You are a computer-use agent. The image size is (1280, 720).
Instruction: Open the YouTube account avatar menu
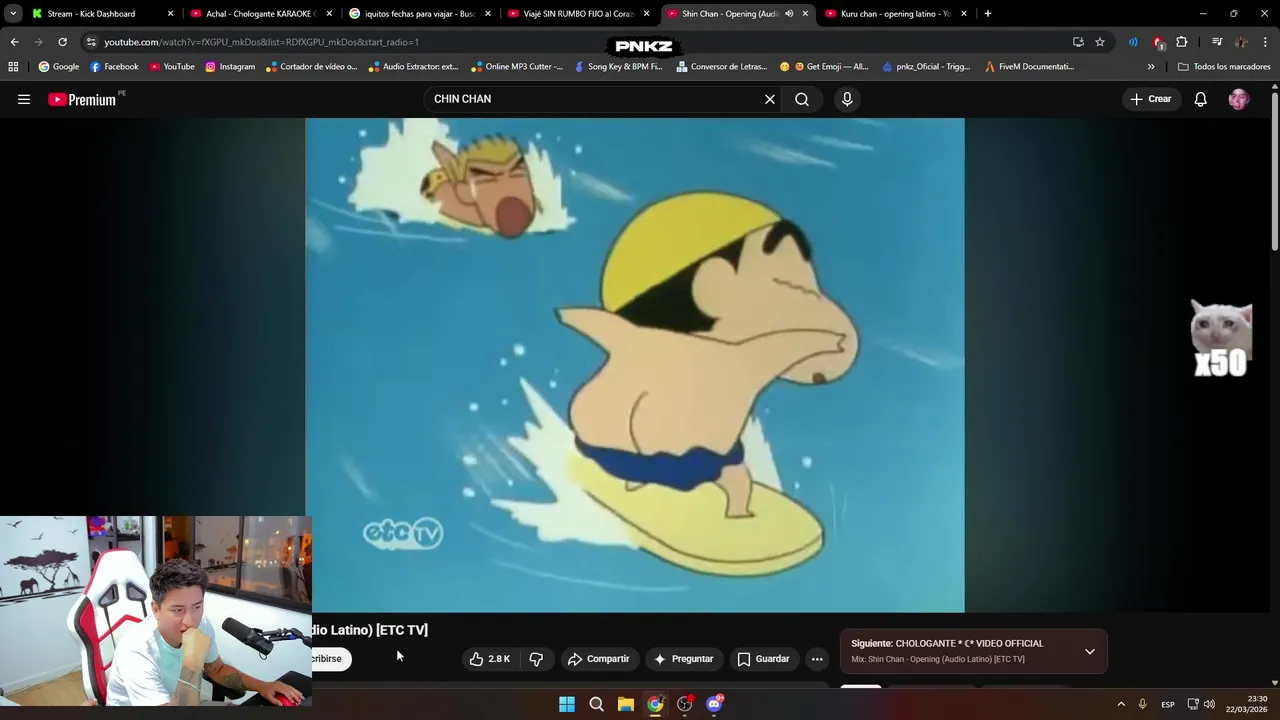pyautogui.click(x=1239, y=99)
